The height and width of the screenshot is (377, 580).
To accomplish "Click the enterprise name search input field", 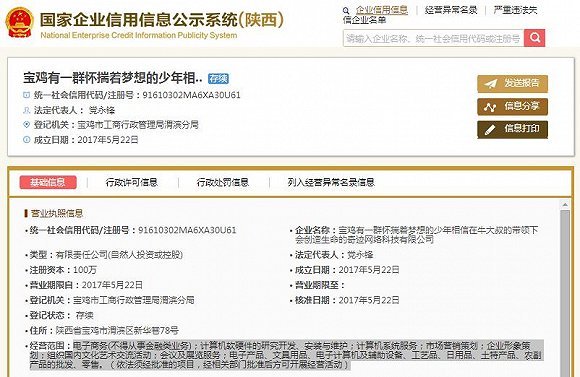I will point(434,38).
